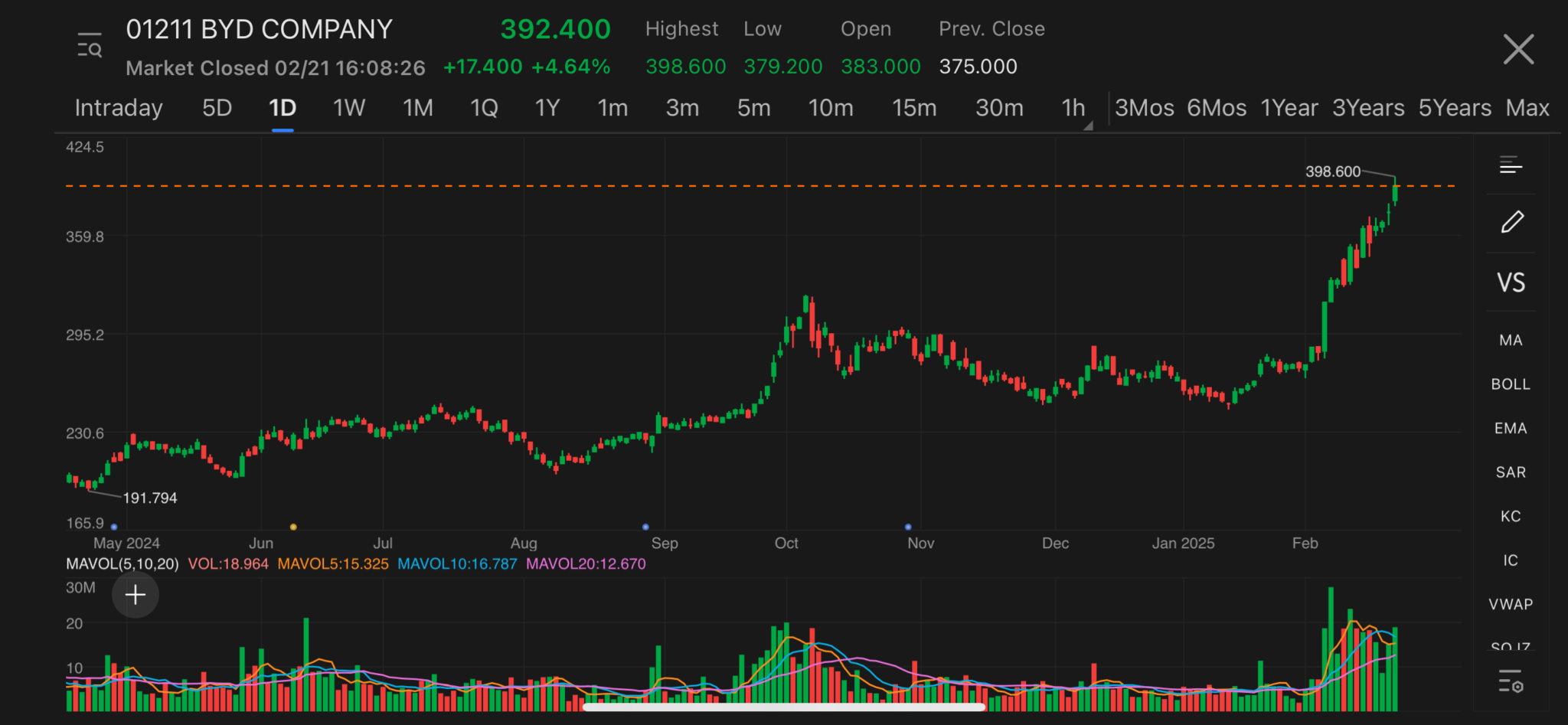
Task: Enable the BOLL indicator
Action: pos(1511,384)
